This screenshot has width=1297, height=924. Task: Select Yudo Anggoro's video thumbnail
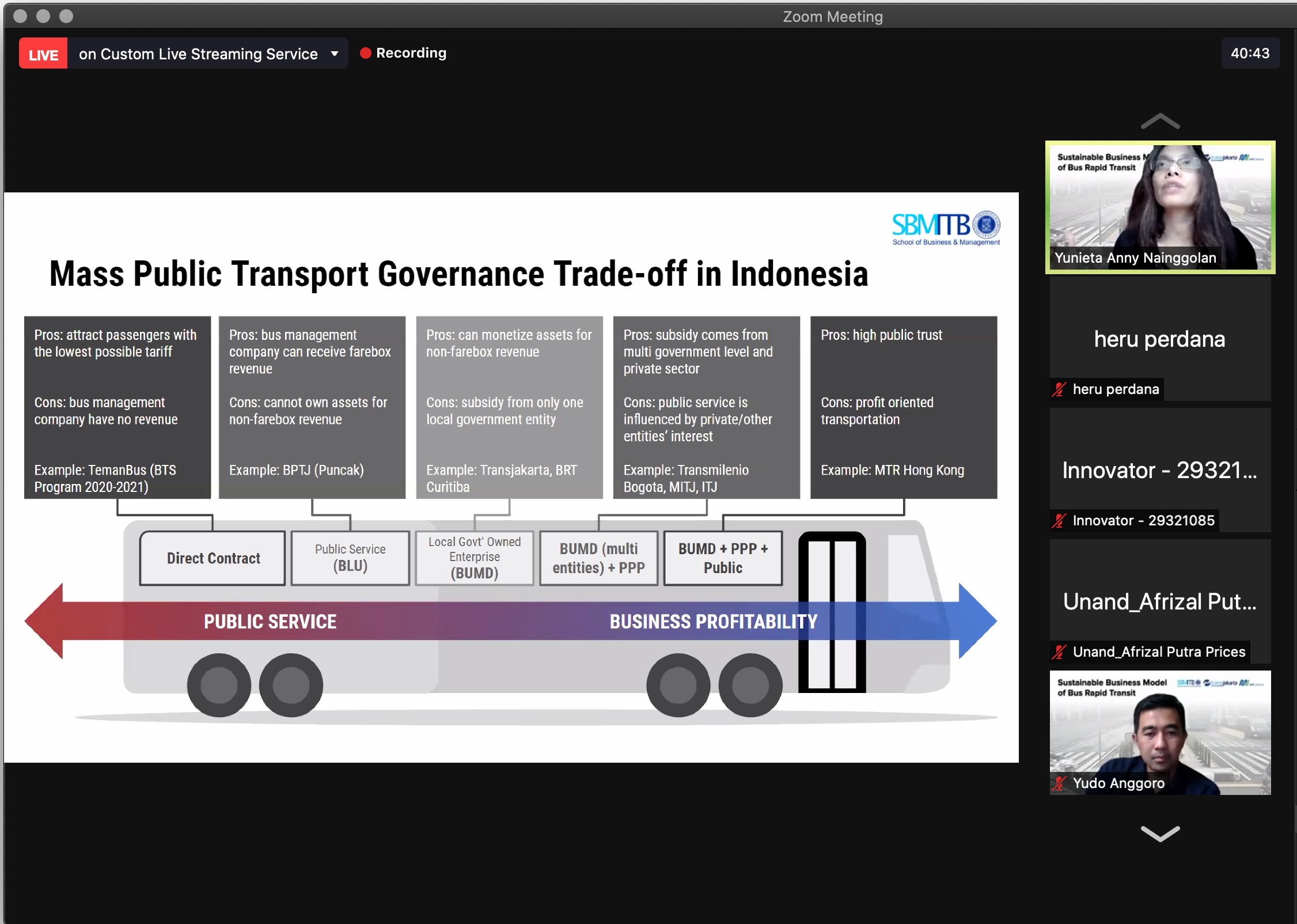[1160, 733]
